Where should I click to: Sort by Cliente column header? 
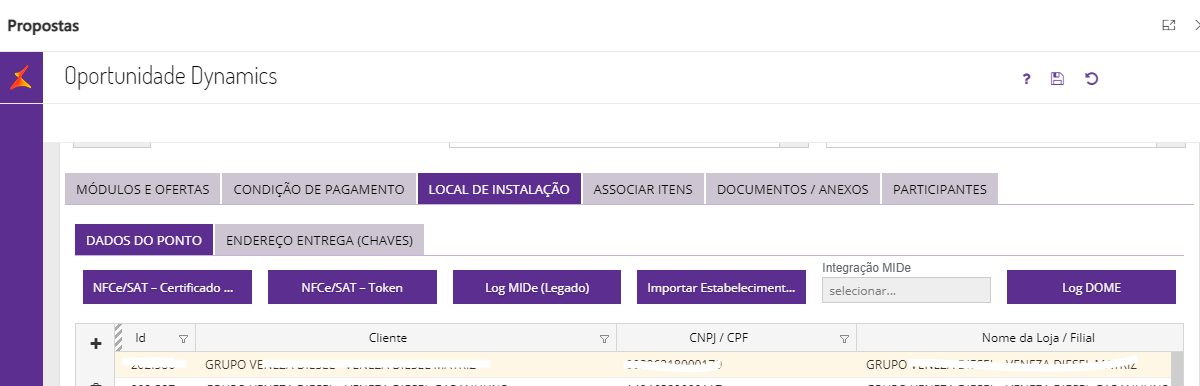click(388, 338)
